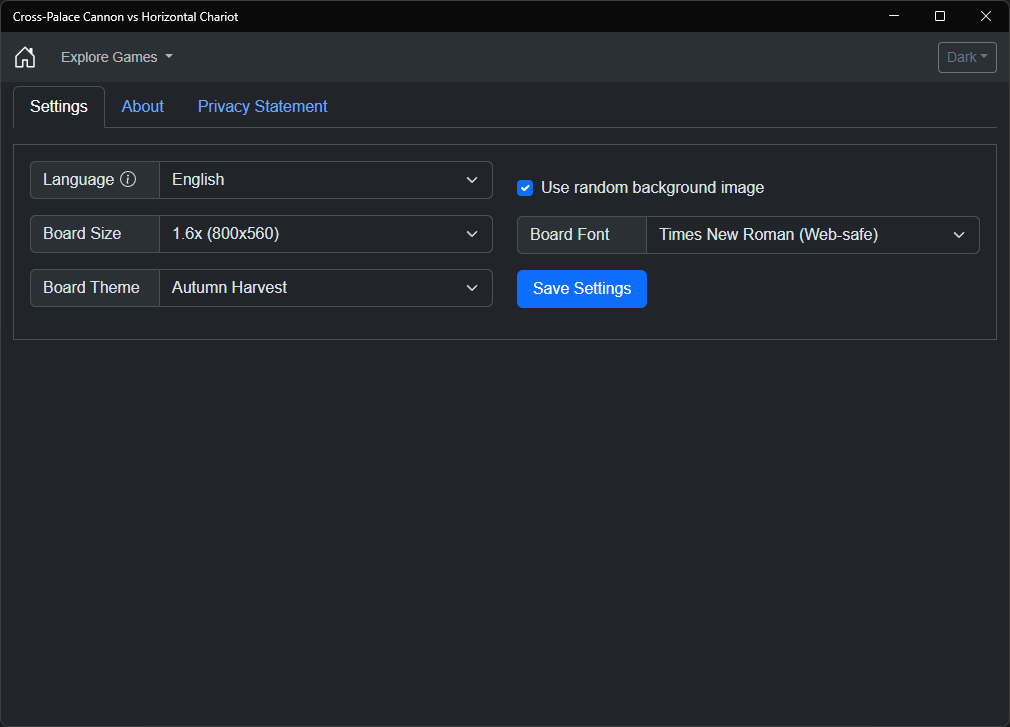Open the Language dropdown showing English

pos(326,180)
